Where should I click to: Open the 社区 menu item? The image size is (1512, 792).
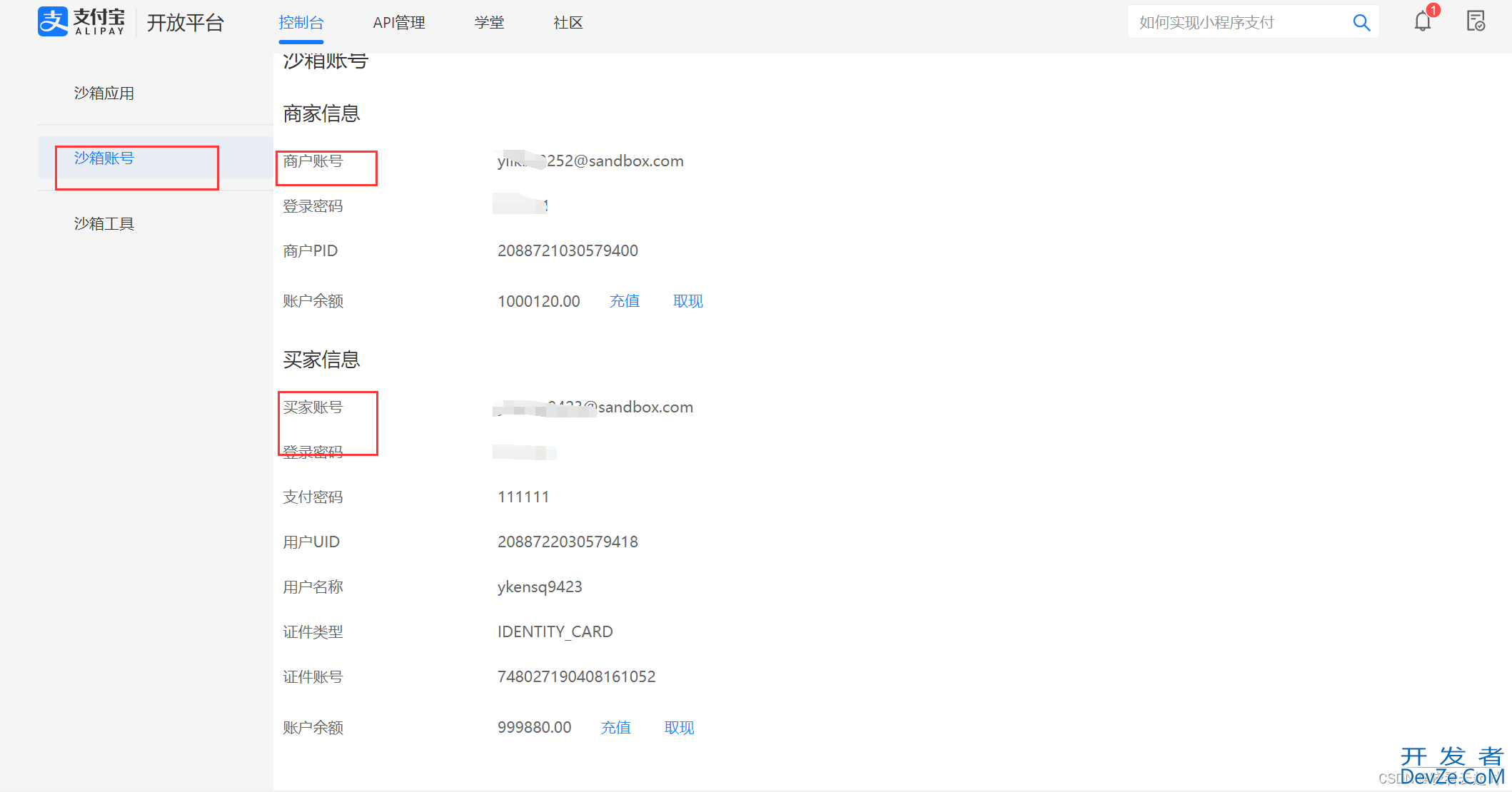tap(568, 23)
